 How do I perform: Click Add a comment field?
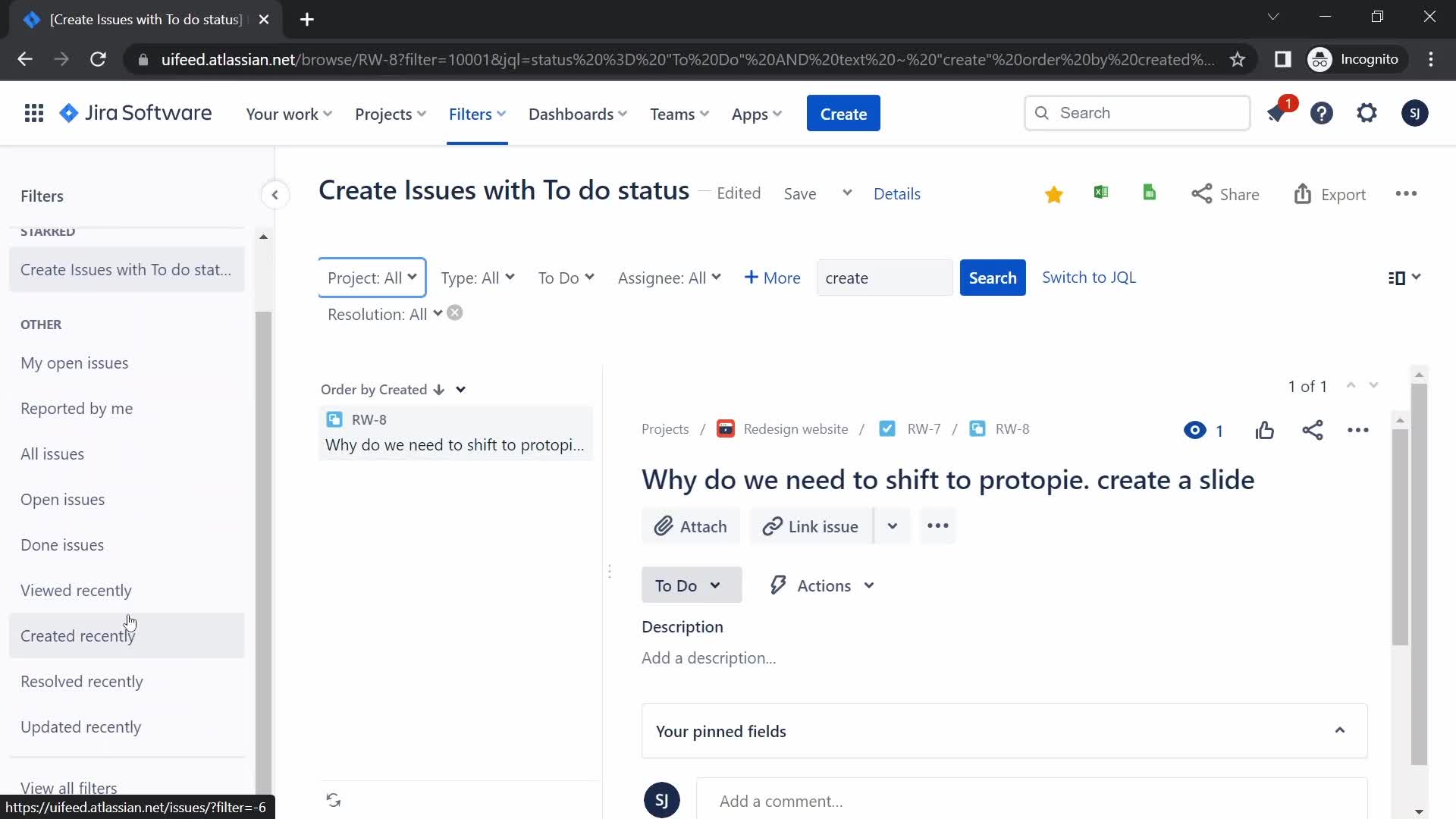[1031, 801]
